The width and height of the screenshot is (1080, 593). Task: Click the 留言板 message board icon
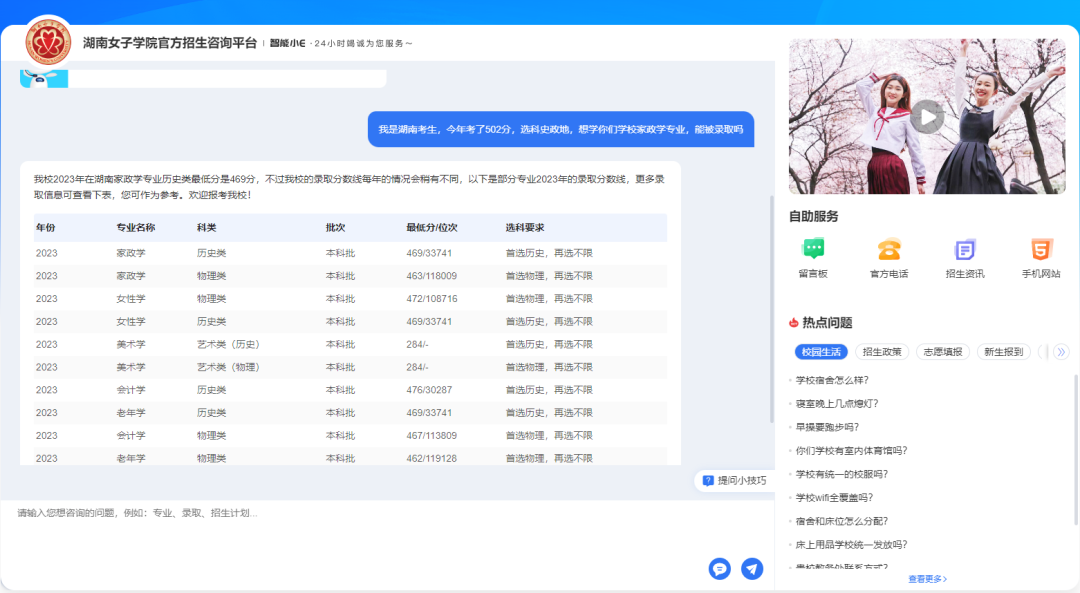813,250
